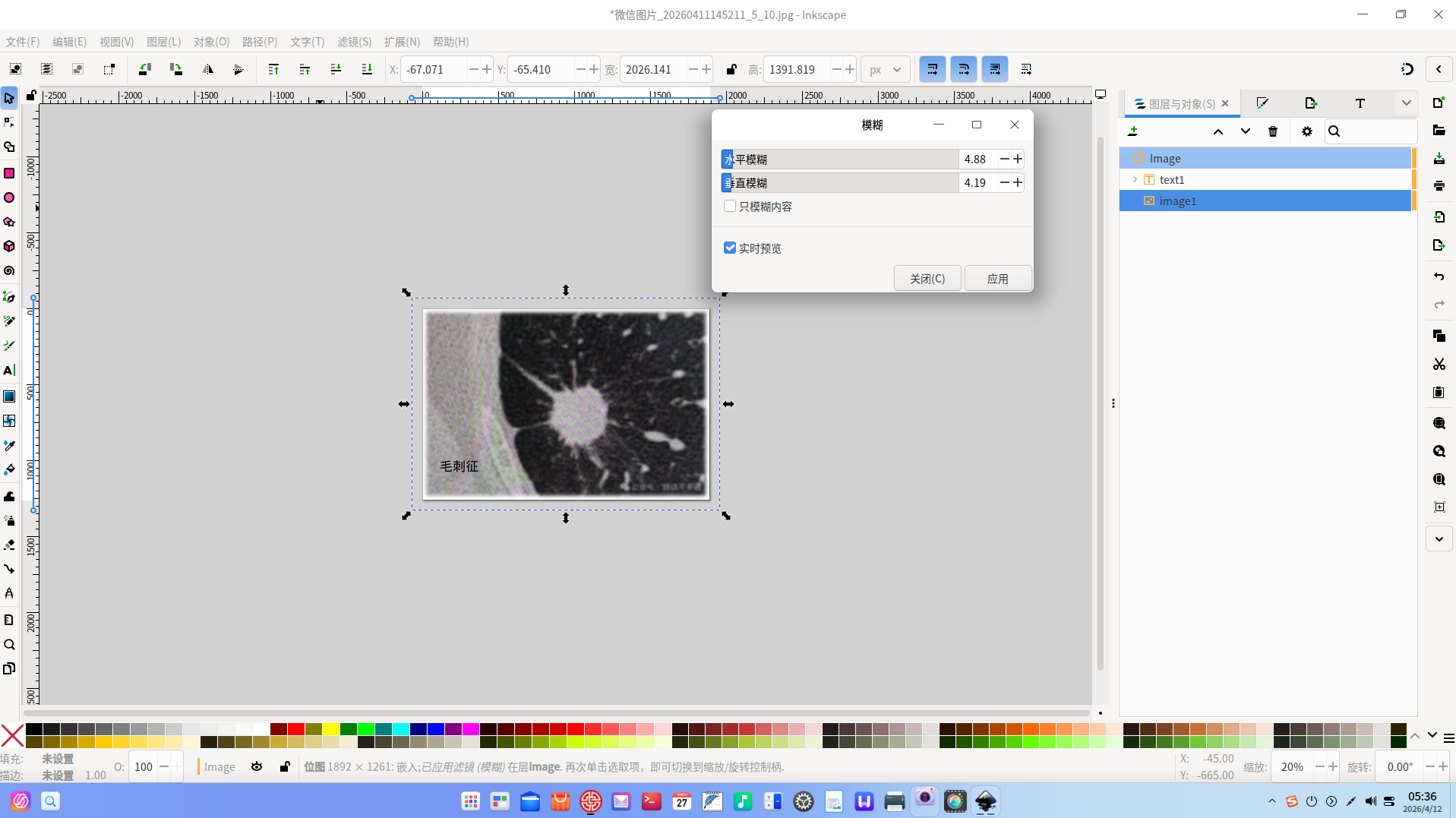
Task: Select the Node editing tool
Action: tap(9, 122)
